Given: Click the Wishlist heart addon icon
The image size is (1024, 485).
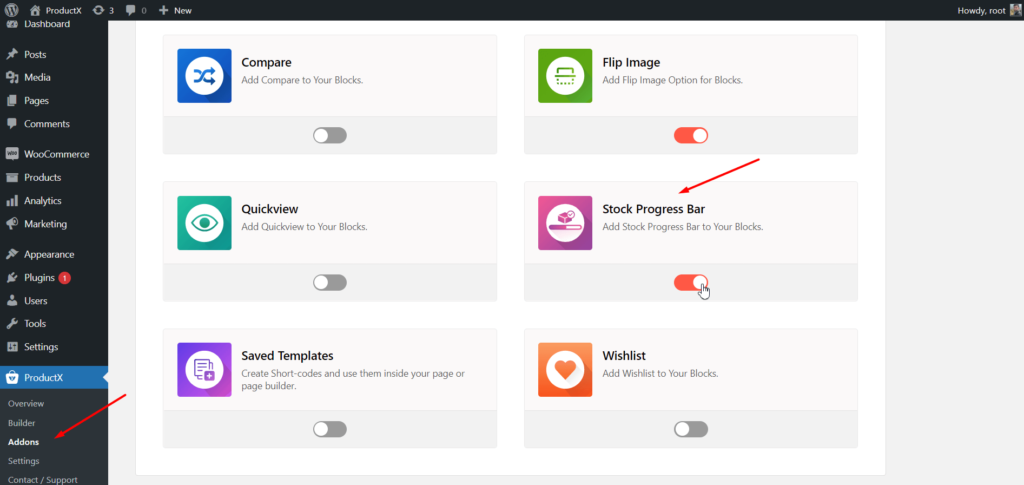Looking at the screenshot, I should tap(565, 369).
